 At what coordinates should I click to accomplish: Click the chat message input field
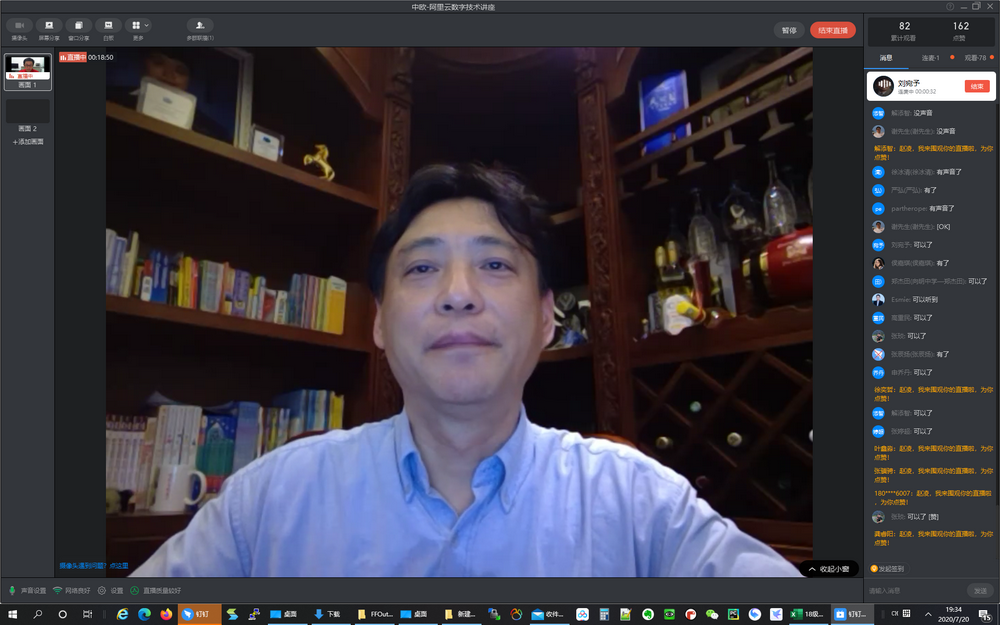click(x=915, y=590)
